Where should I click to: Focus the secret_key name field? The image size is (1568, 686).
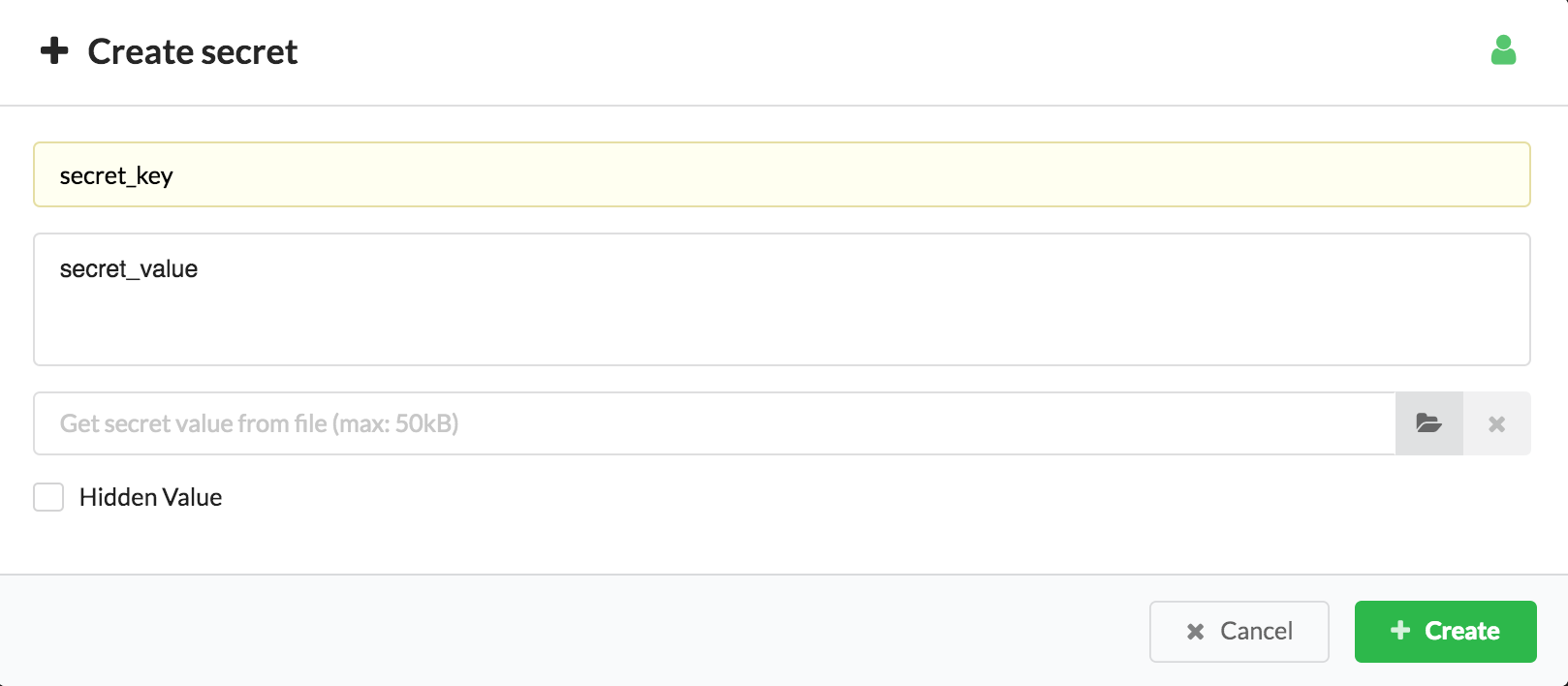(782, 174)
